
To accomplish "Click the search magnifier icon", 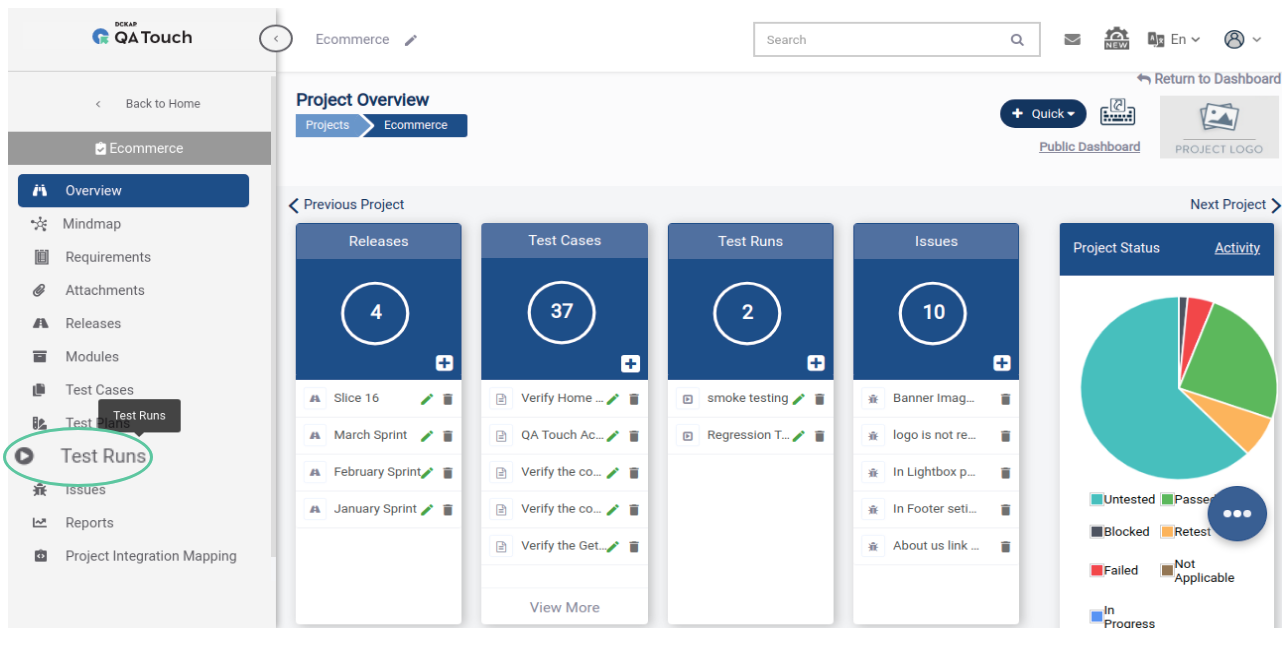I will pyautogui.click(x=1017, y=40).
